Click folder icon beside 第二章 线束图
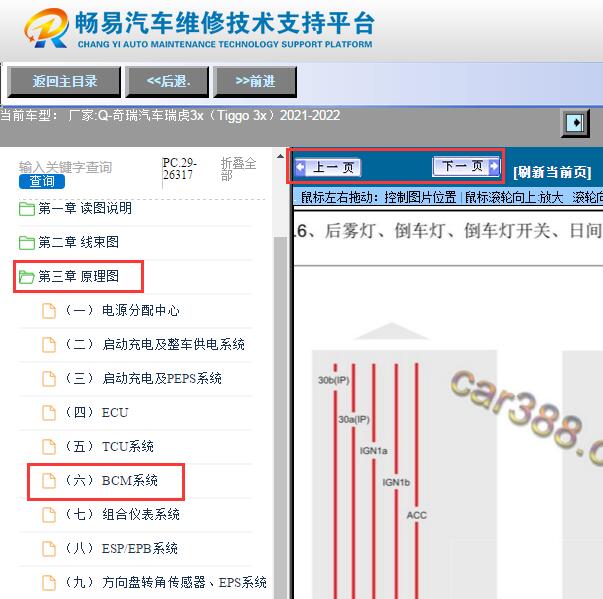603x599 pixels. click(x=27, y=243)
